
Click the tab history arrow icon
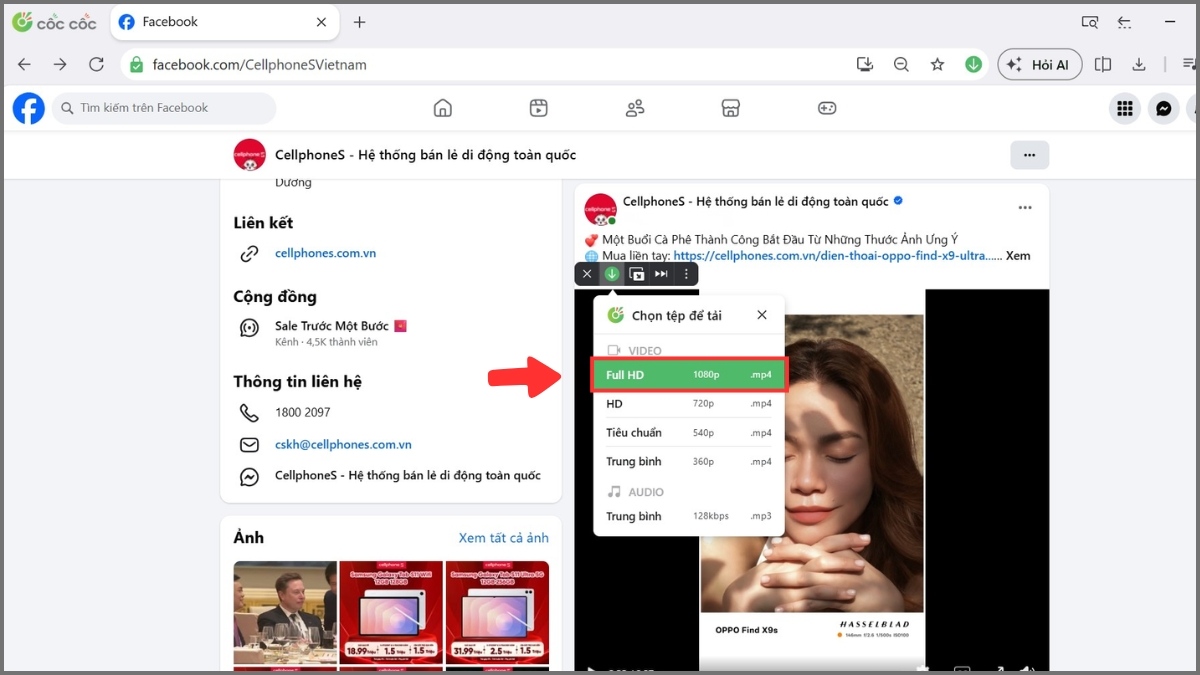[1124, 22]
